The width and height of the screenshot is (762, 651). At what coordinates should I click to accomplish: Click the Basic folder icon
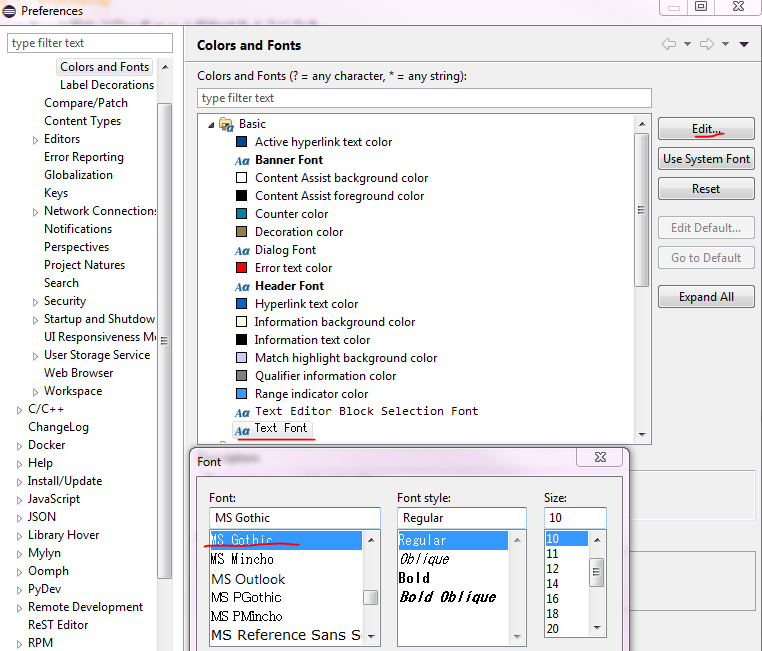click(226, 124)
